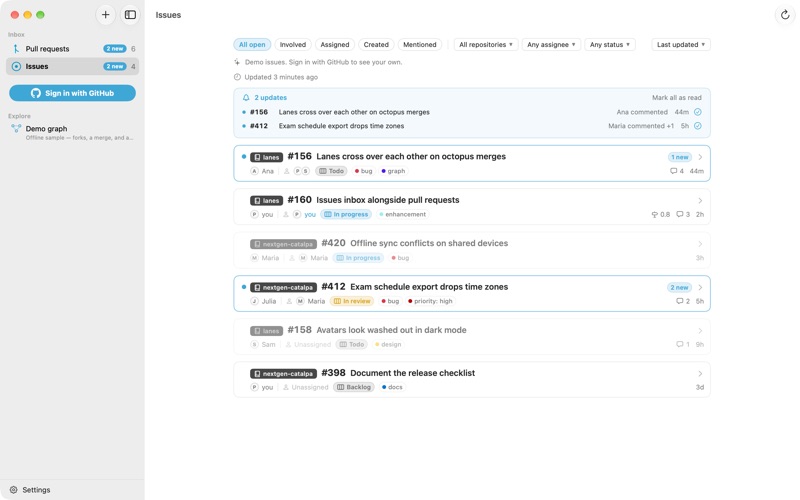Open the Demo graph sidebar item
Viewport: 800px width, 500px height.
pos(72,133)
